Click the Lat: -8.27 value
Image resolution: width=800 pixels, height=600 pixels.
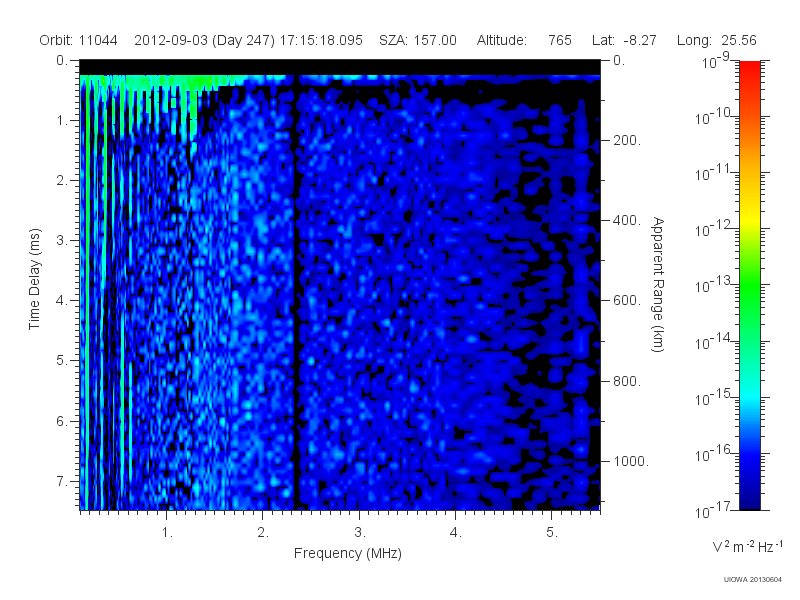click(624, 40)
